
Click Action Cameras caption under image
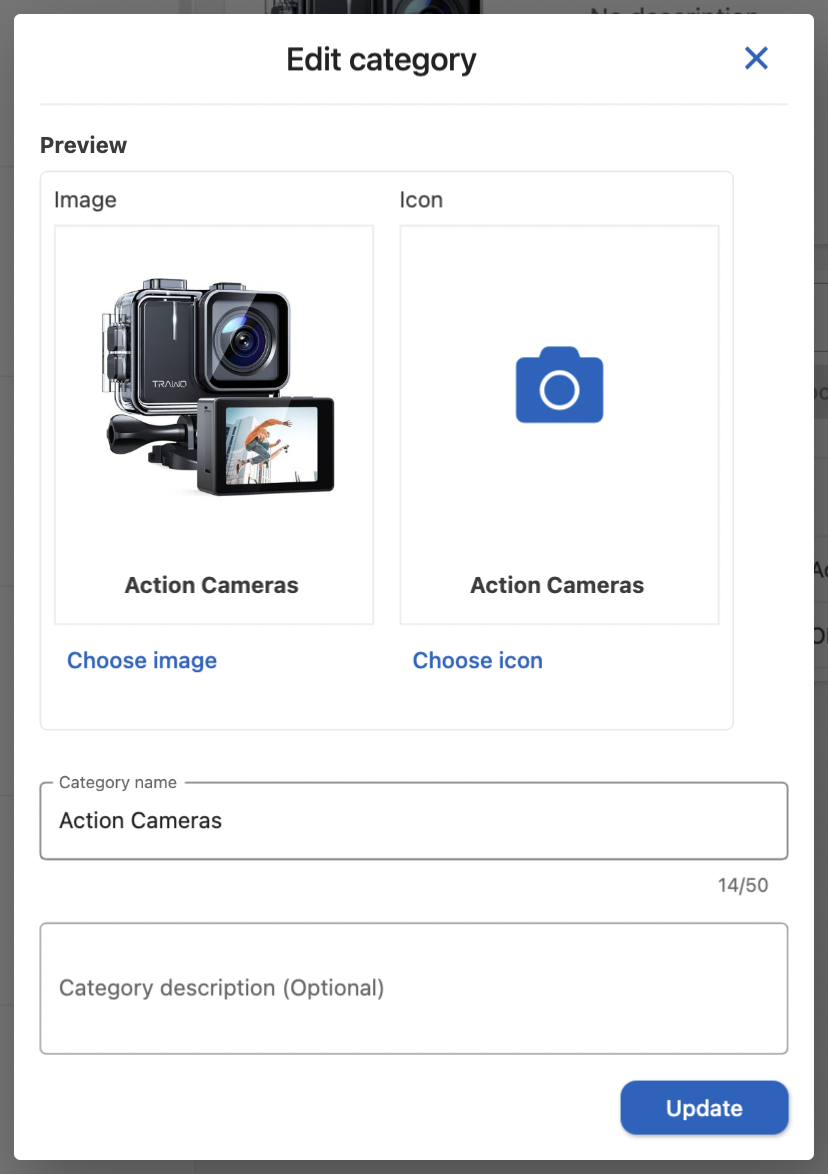click(x=211, y=586)
